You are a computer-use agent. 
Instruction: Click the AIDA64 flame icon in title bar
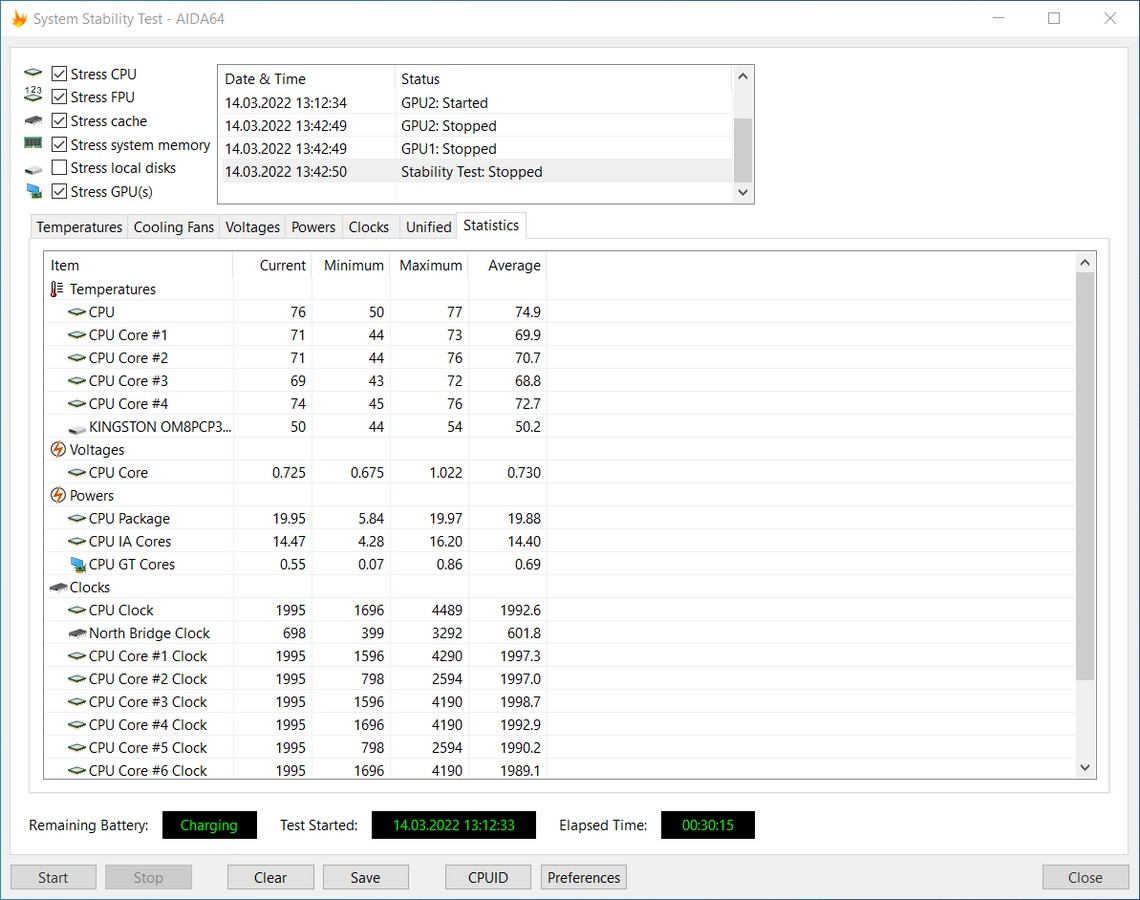coord(19,19)
